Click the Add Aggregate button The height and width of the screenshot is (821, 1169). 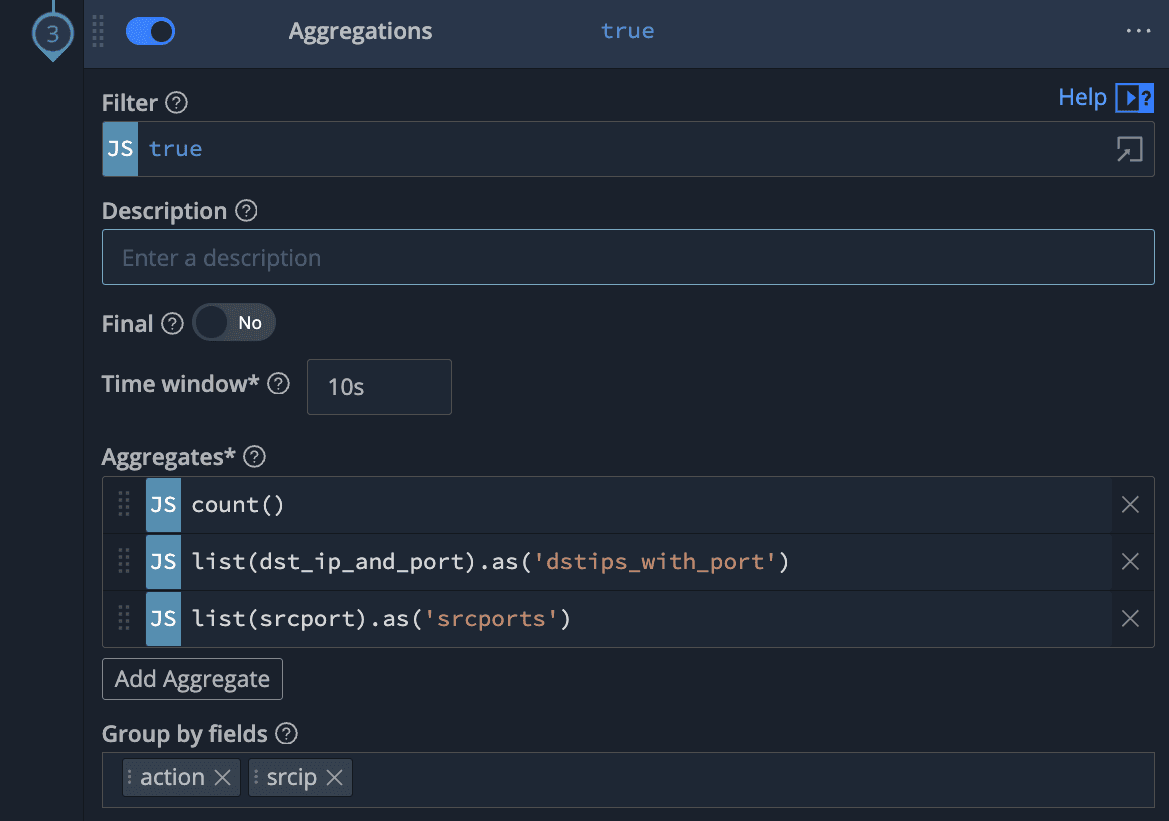(x=192, y=679)
